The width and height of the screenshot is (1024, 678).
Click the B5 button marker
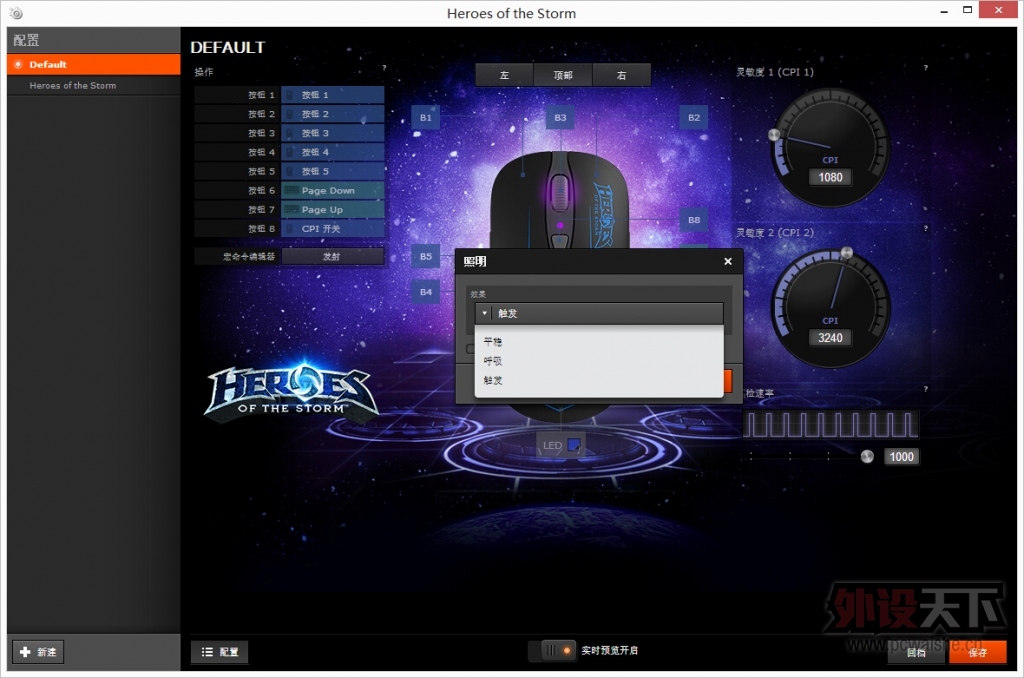[425, 257]
